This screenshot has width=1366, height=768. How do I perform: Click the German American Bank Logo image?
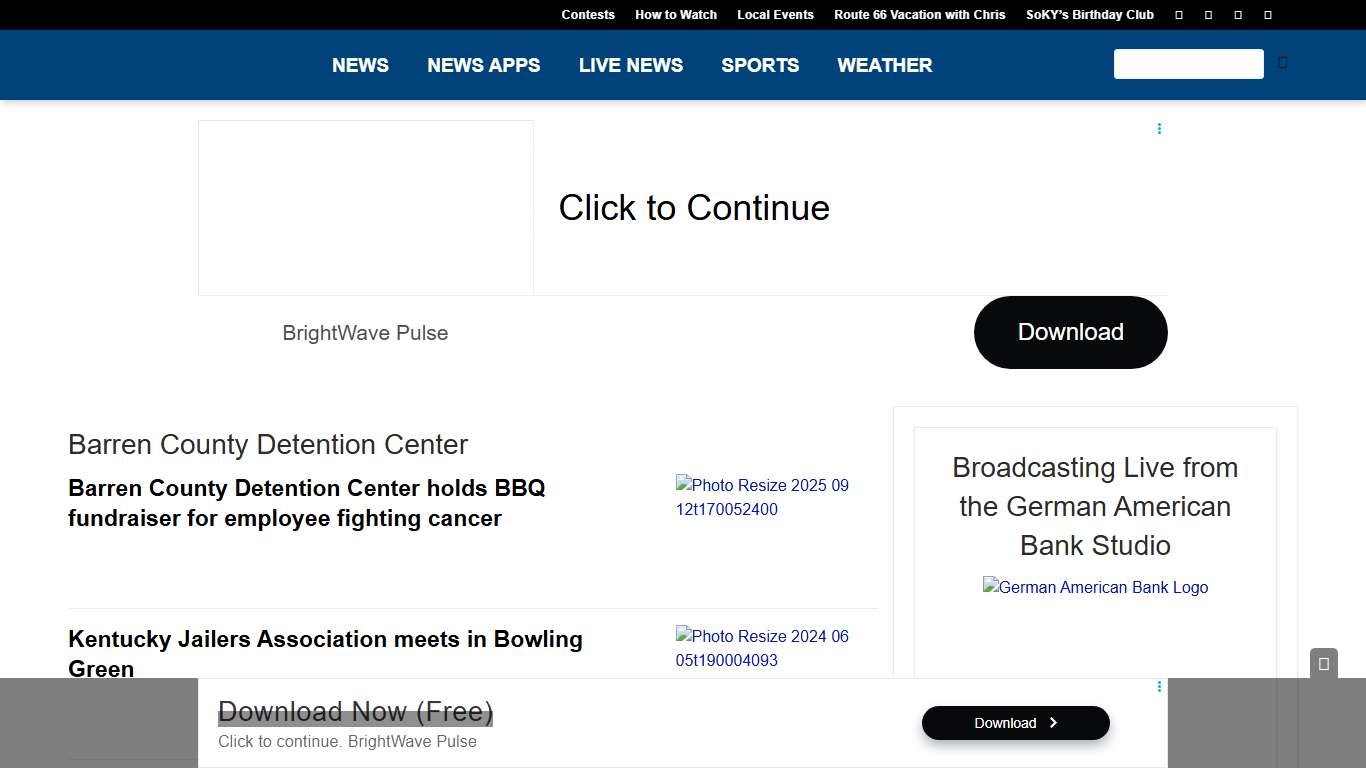(x=1095, y=588)
